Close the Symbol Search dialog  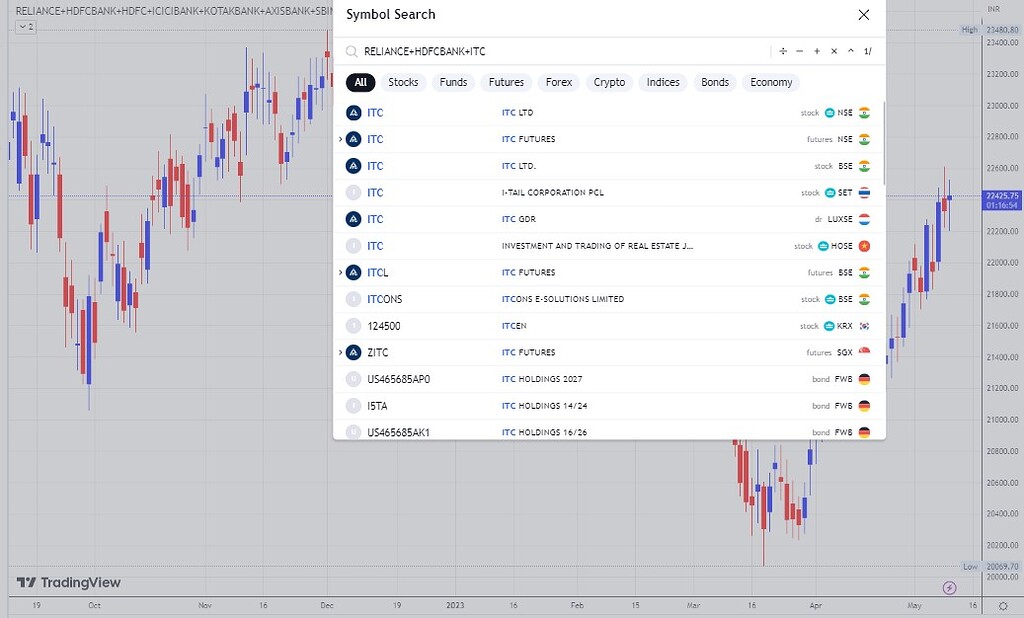(x=863, y=15)
